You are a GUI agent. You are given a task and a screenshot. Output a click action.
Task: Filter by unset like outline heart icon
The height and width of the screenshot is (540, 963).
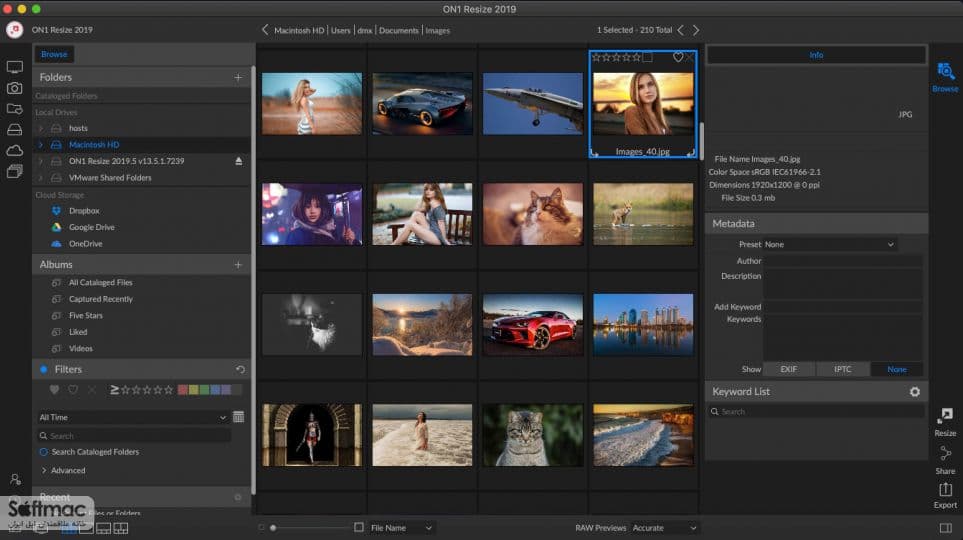coord(73,389)
